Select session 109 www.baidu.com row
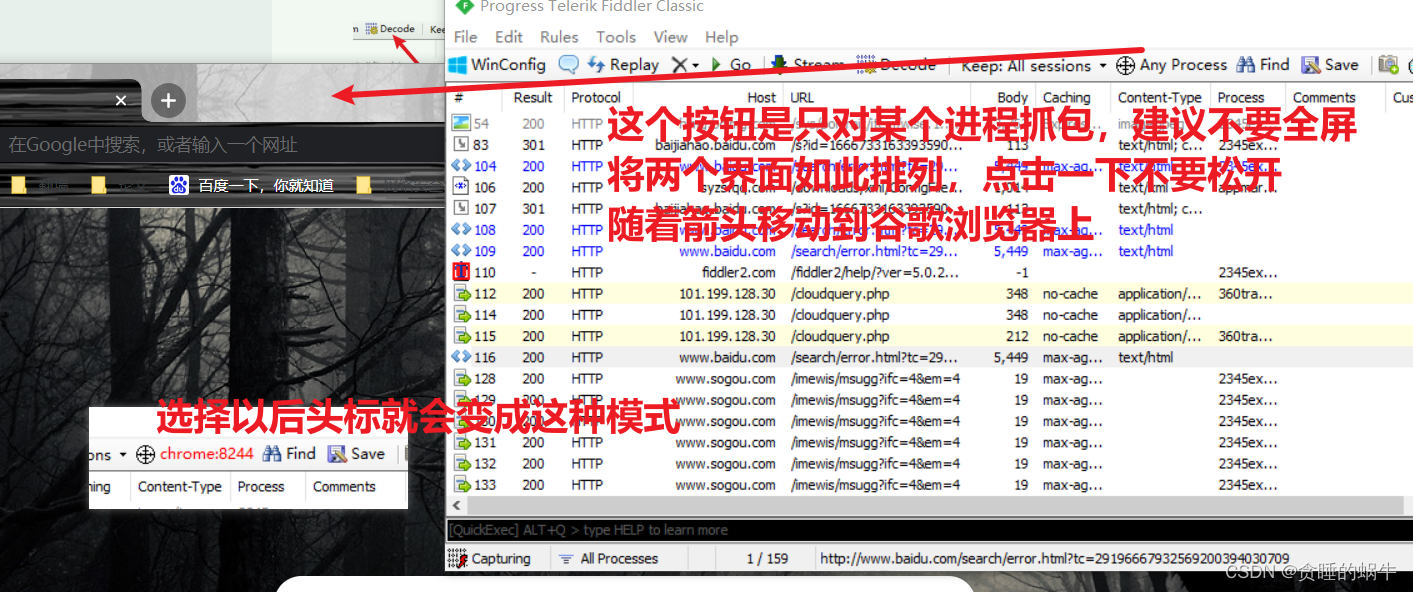The image size is (1413, 592). (930, 251)
